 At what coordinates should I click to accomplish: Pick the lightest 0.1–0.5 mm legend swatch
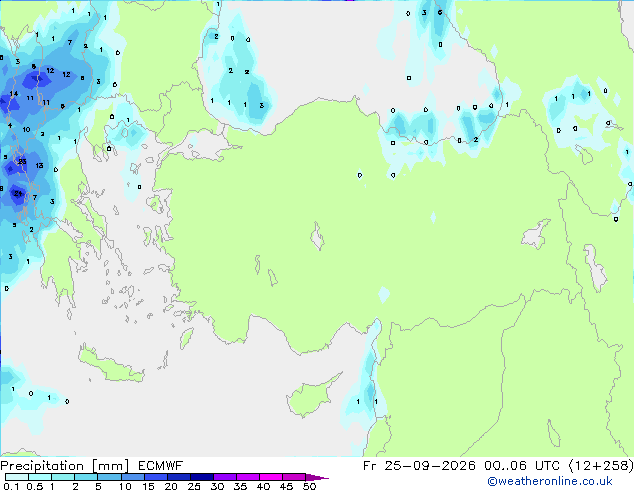point(17,477)
